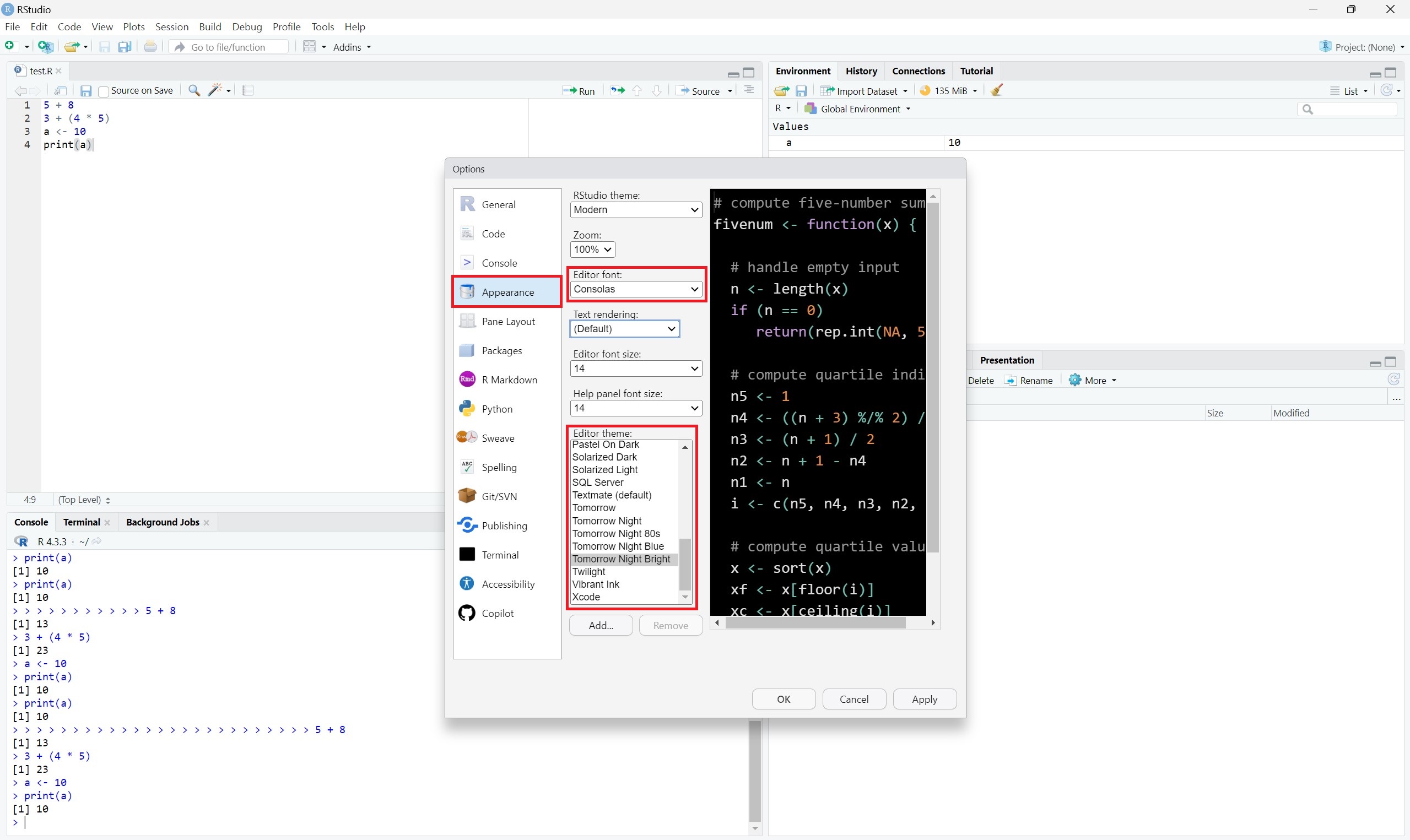This screenshot has width=1410, height=840.
Task: Open the Text rendering combo box
Action: tap(624, 329)
